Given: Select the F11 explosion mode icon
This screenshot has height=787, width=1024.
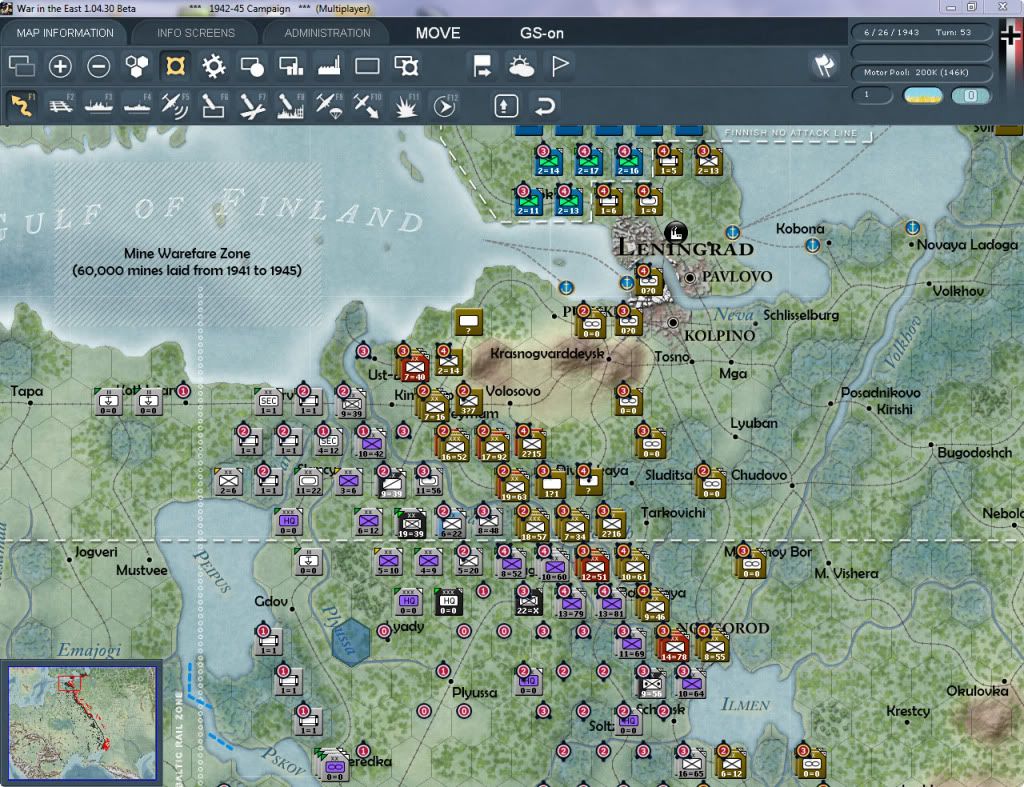Looking at the screenshot, I should coord(406,105).
